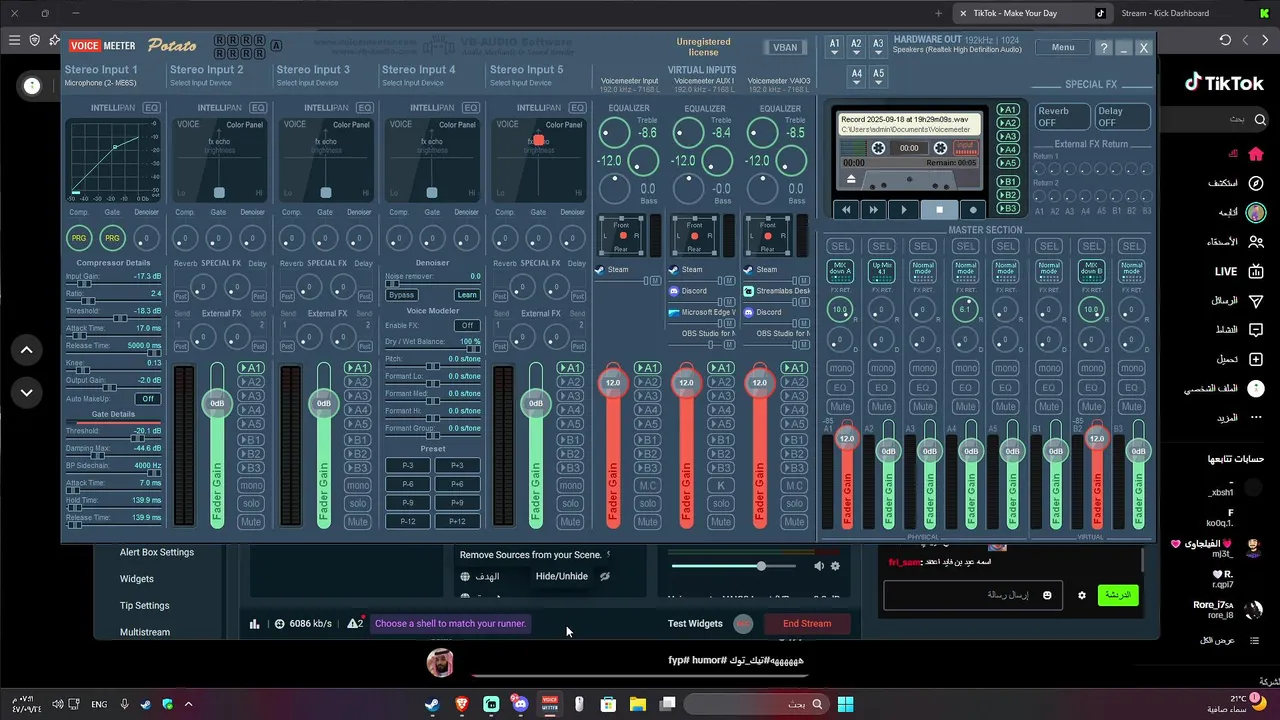Switch to Stream - Kick Dashboard tab

pyautogui.click(x=1165, y=13)
